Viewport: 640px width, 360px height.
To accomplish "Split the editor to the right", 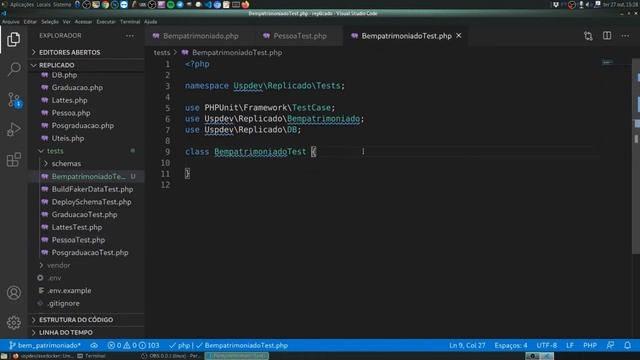I will (607, 36).
